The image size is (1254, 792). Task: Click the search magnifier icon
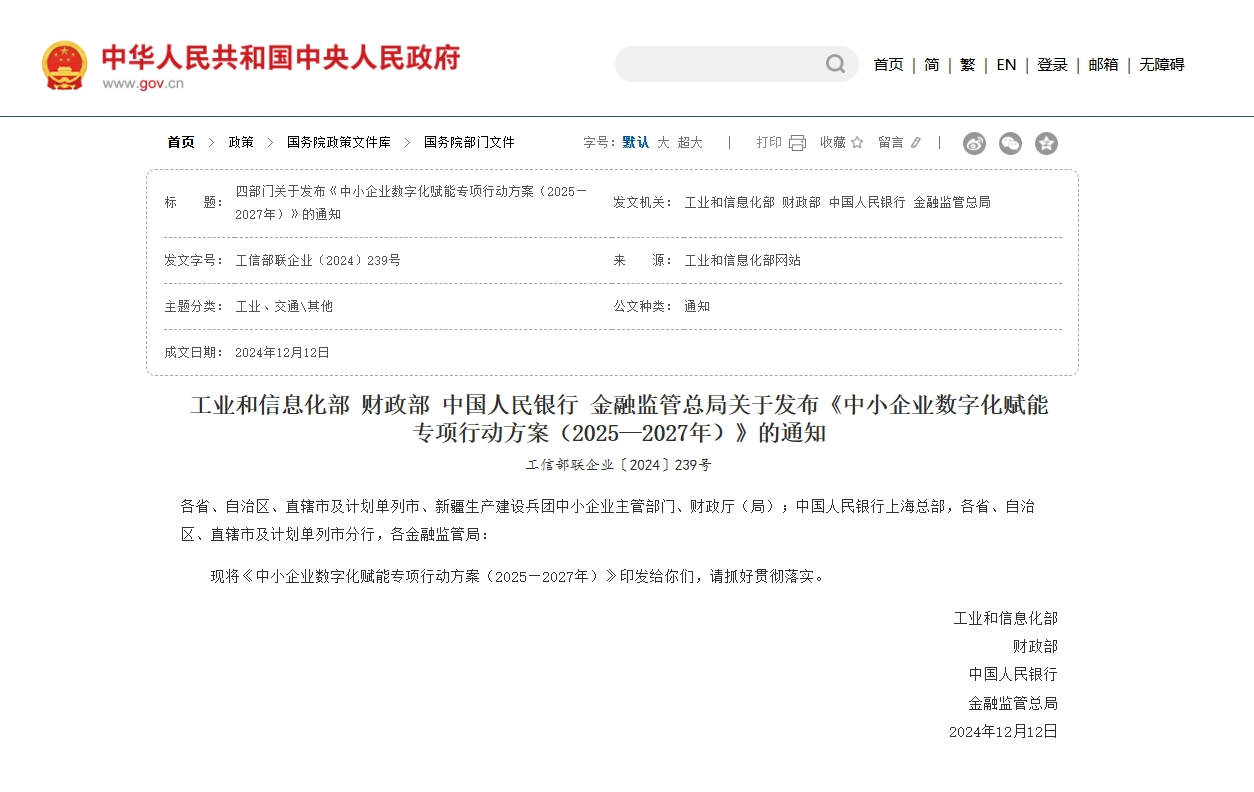(835, 64)
